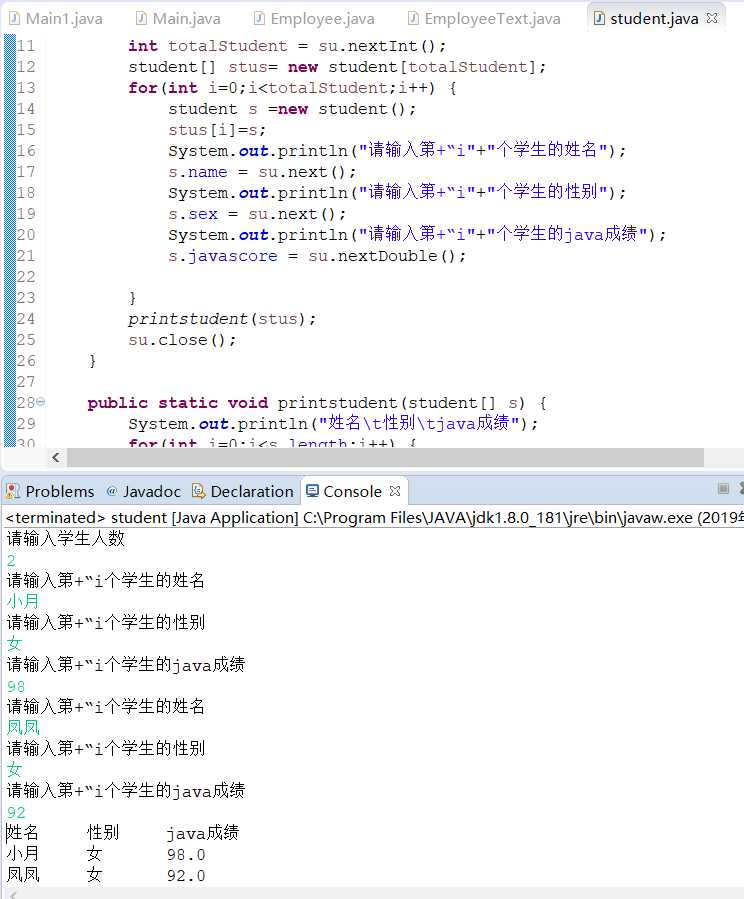Collapse the printstudent method at line 28
This screenshot has height=899, width=744.
pyautogui.click(x=41, y=402)
